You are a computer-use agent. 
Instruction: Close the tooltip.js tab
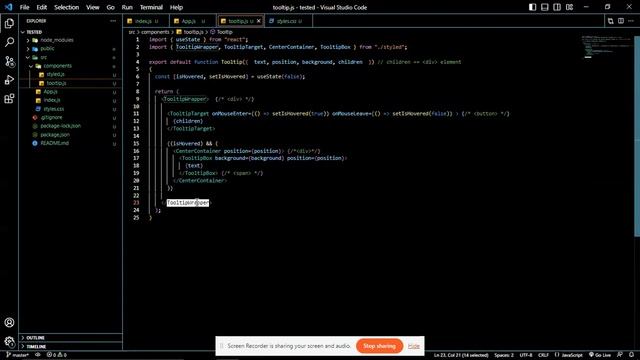tap(258, 21)
